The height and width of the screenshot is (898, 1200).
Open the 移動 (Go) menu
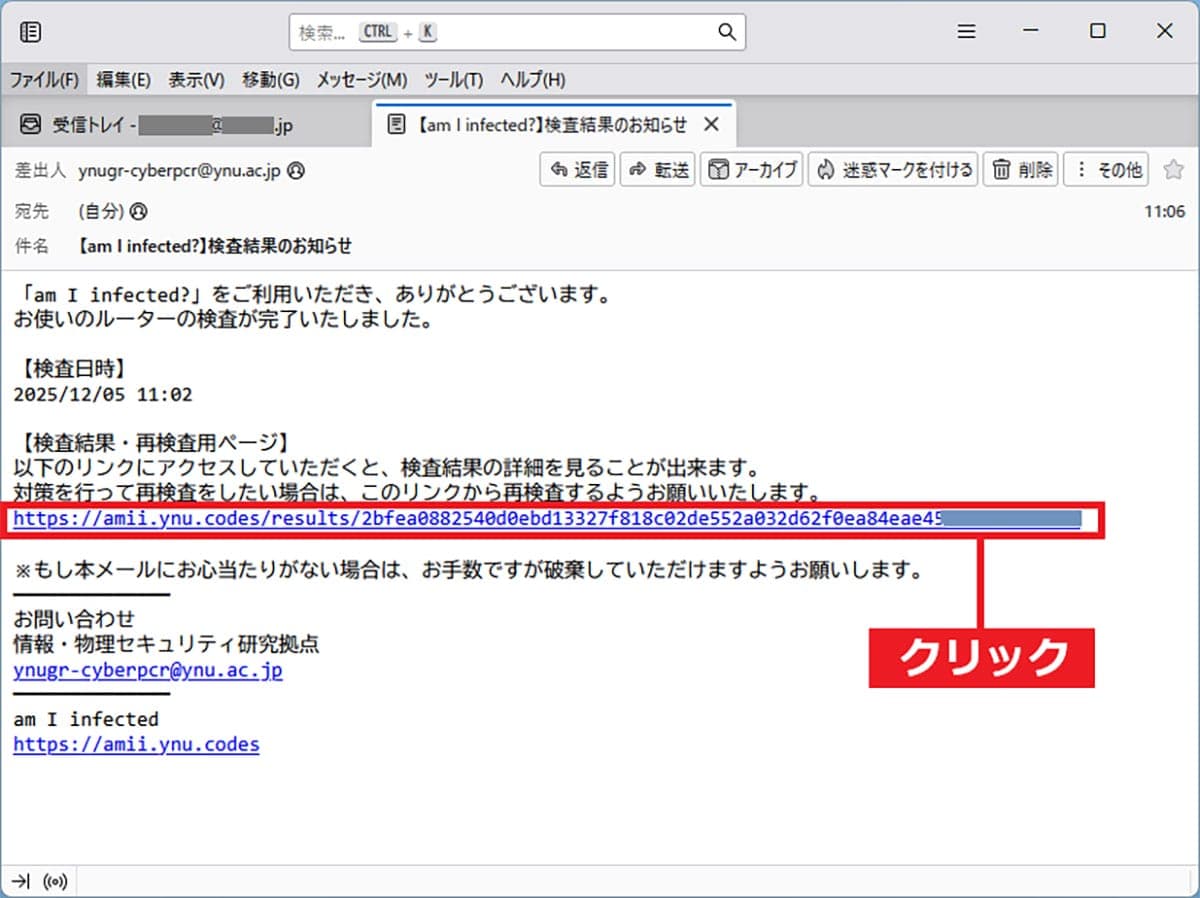coord(269,80)
